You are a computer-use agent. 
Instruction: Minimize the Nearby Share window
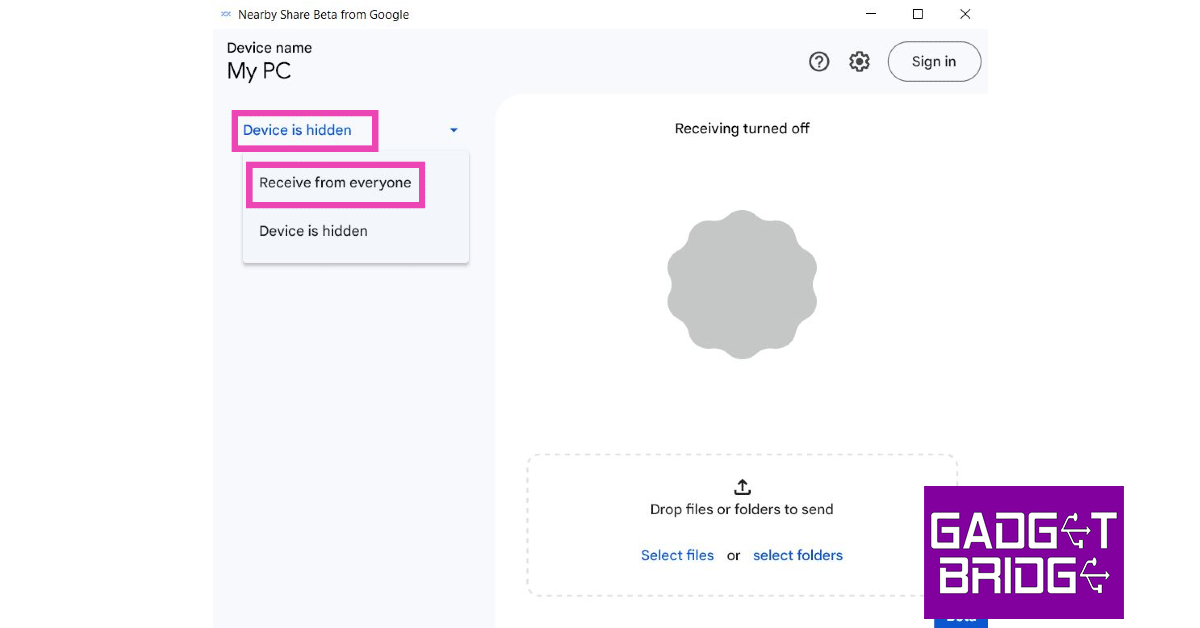pos(871,14)
